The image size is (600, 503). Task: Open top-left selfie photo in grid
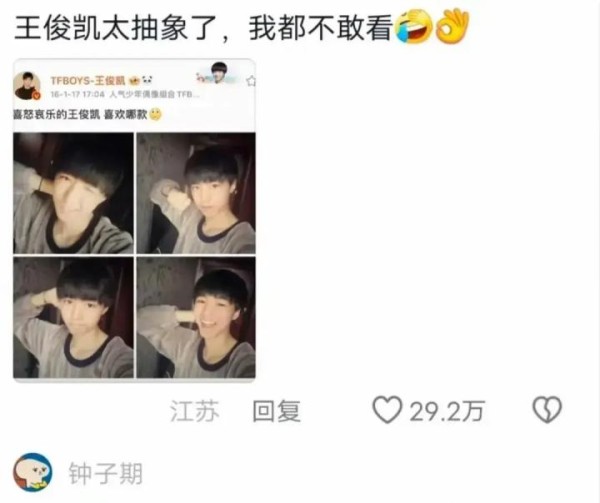73,193
